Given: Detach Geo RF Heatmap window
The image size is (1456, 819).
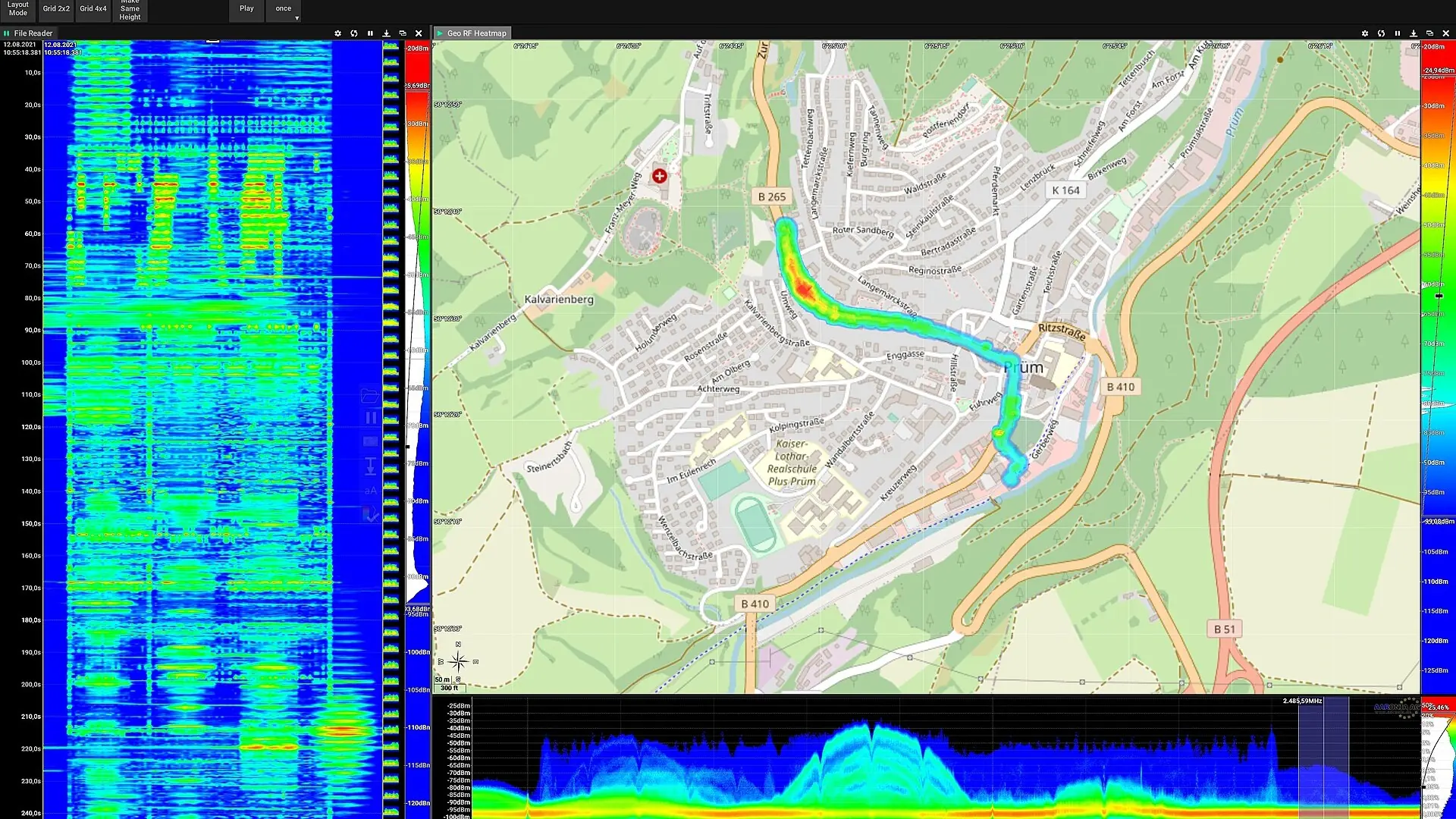Looking at the screenshot, I should click(x=1429, y=33).
